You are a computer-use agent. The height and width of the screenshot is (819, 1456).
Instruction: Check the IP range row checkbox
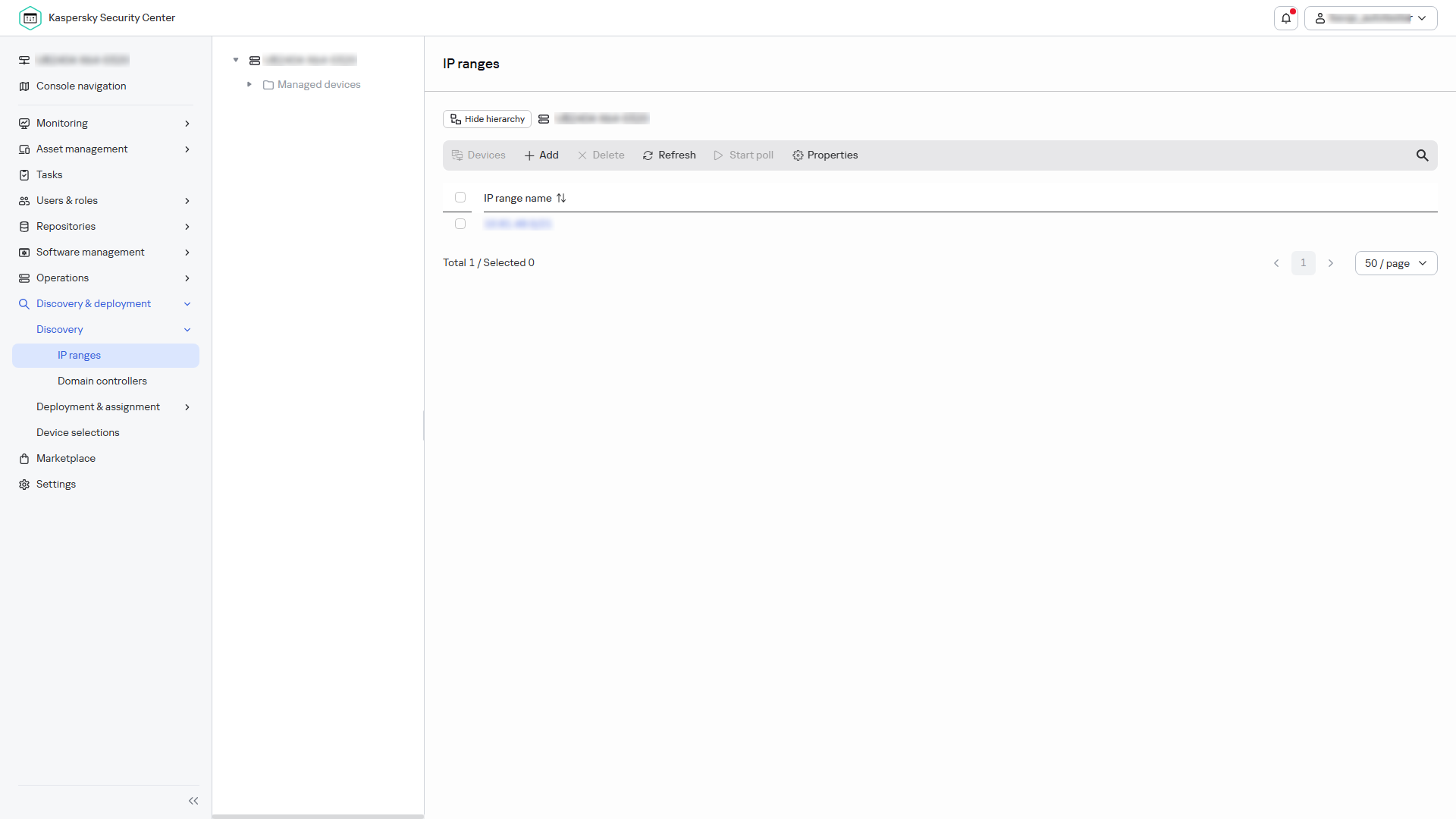[x=460, y=224]
